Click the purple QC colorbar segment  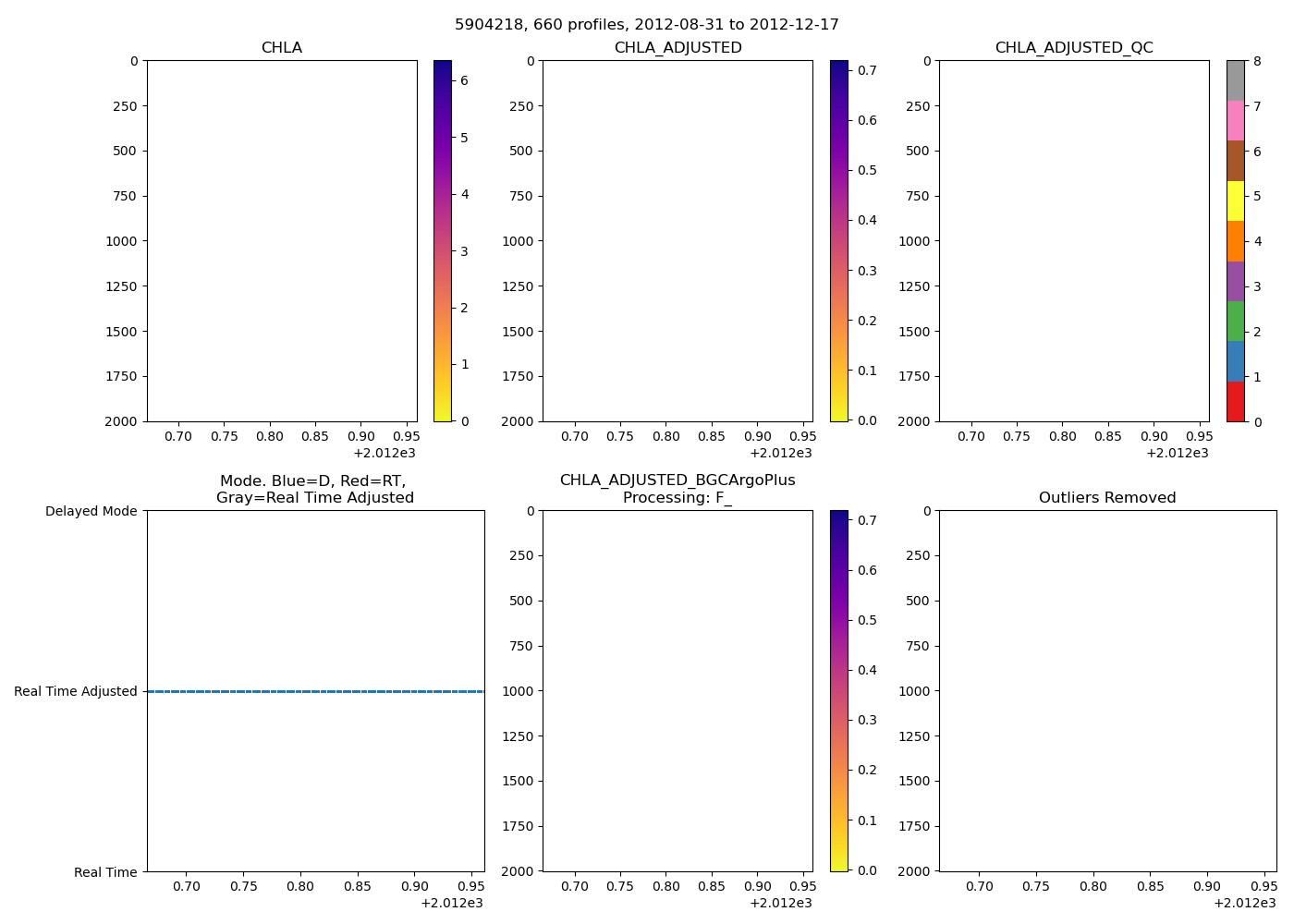point(1235,282)
